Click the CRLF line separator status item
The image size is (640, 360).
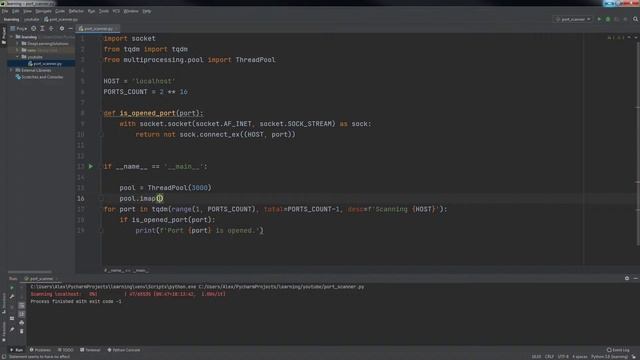click(549, 357)
